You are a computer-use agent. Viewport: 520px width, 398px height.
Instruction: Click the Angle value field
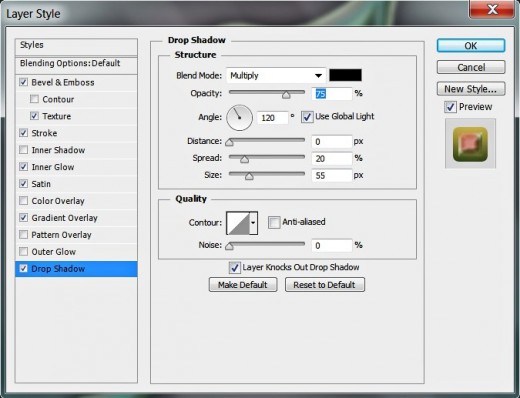coord(272,118)
